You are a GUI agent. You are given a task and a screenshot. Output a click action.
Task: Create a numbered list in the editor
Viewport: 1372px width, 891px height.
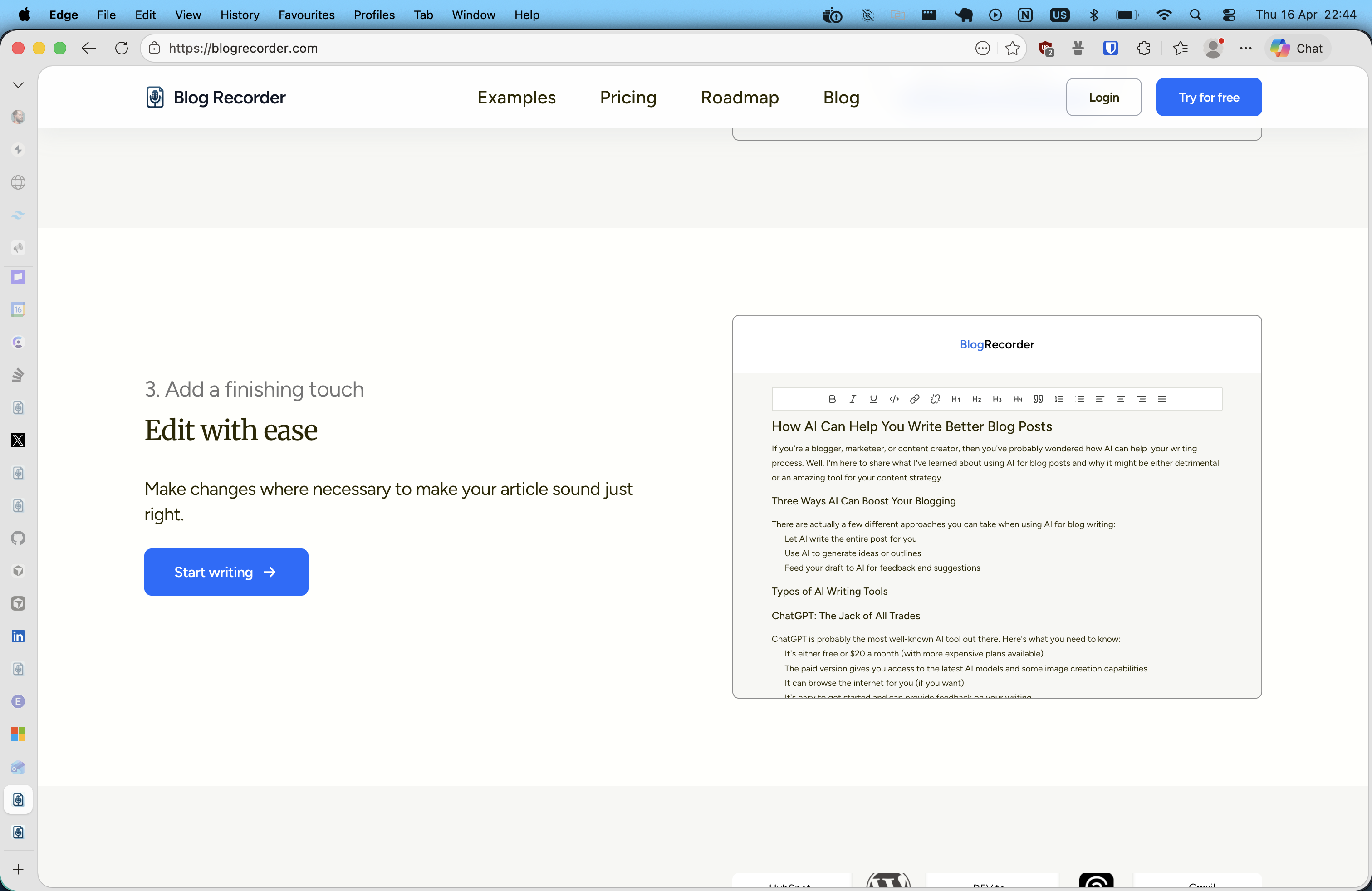[x=1059, y=399]
